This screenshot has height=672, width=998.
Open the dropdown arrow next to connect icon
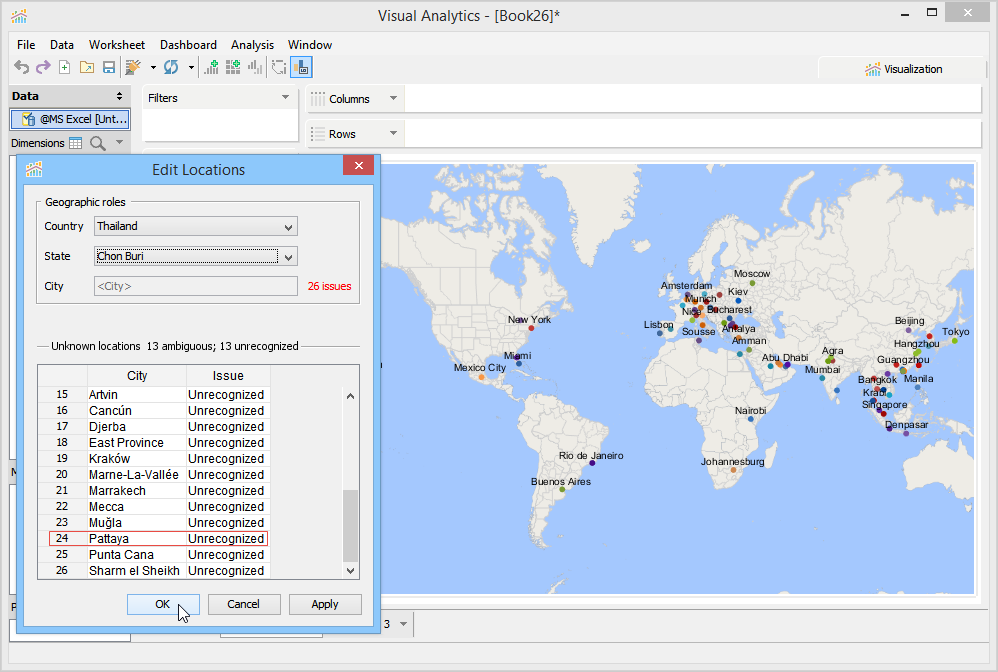point(153,67)
